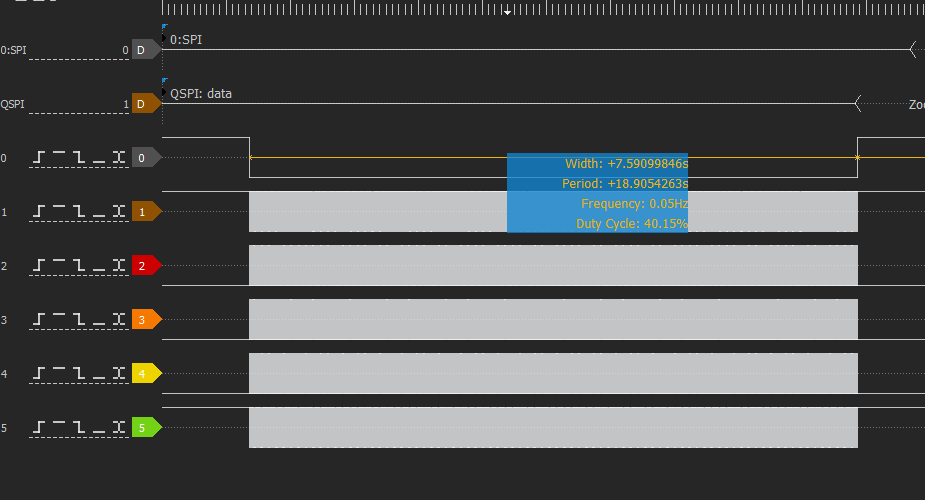This screenshot has height=500, width=925.
Task: Set rising edge trigger on channel 0
Action: click(38, 157)
